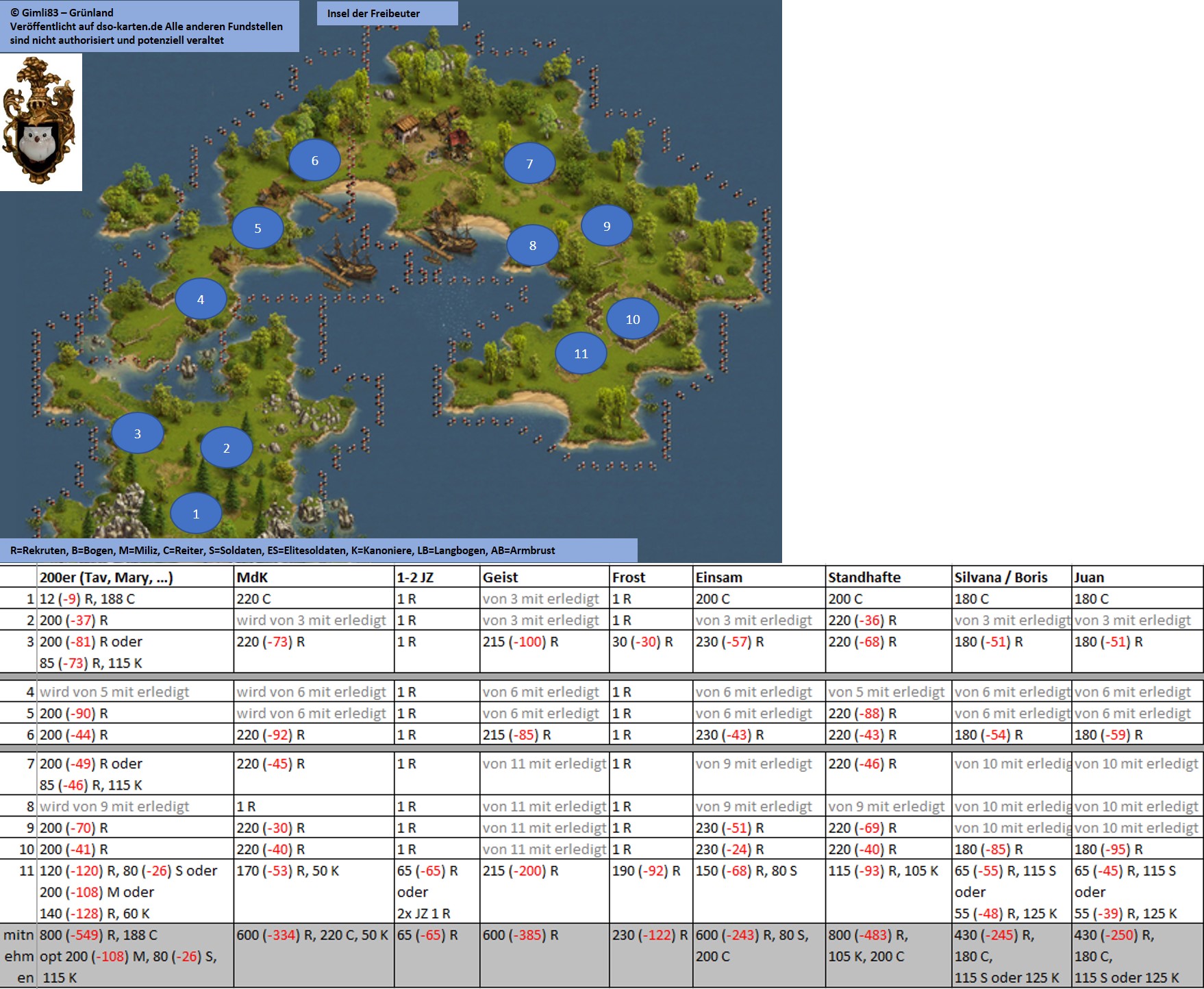Click the '200er (Tav, Mary, ...)' column header
Screen dimensions: 1204x989
tap(106, 577)
